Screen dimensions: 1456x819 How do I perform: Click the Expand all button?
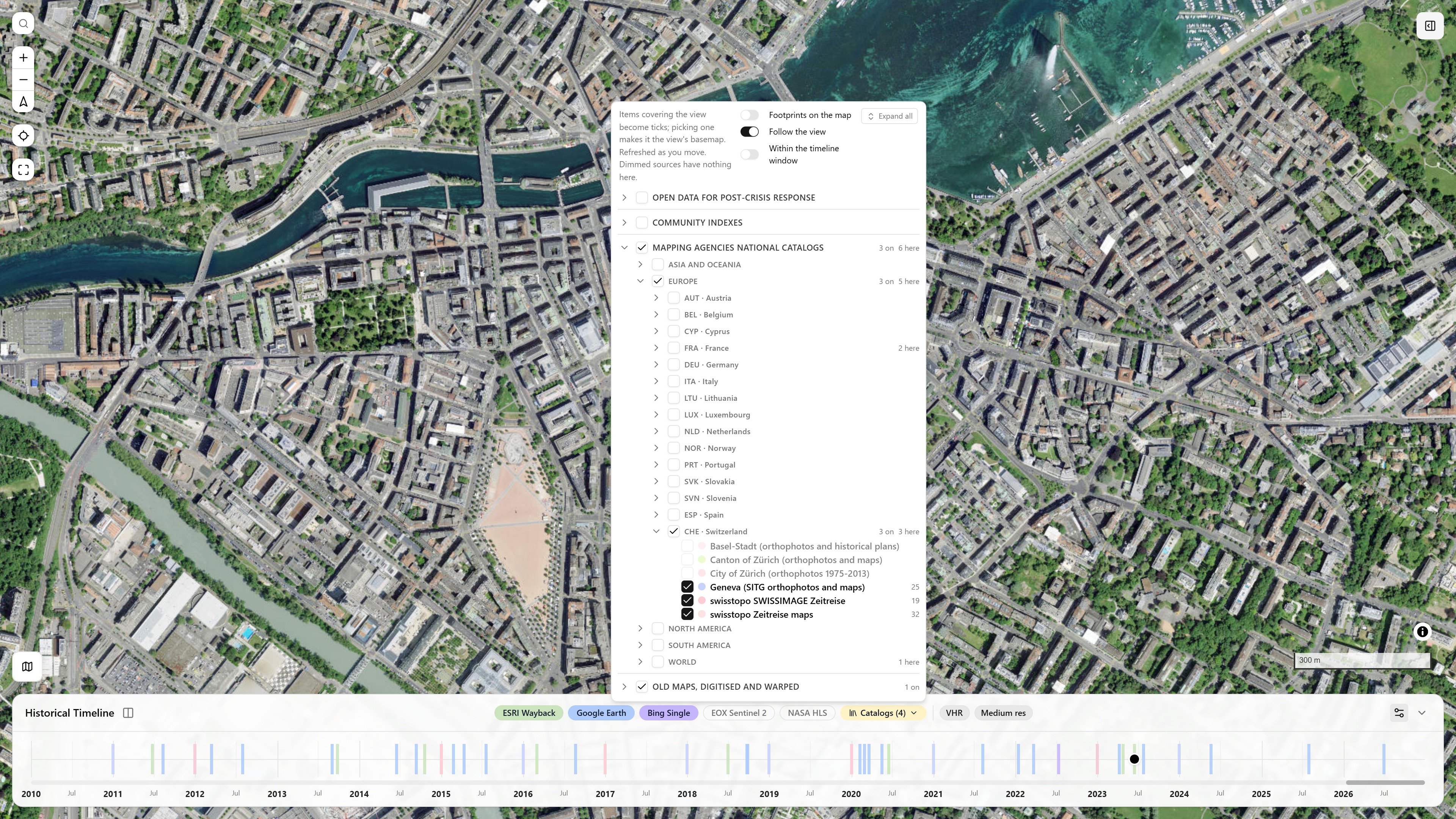[x=890, y=116]
